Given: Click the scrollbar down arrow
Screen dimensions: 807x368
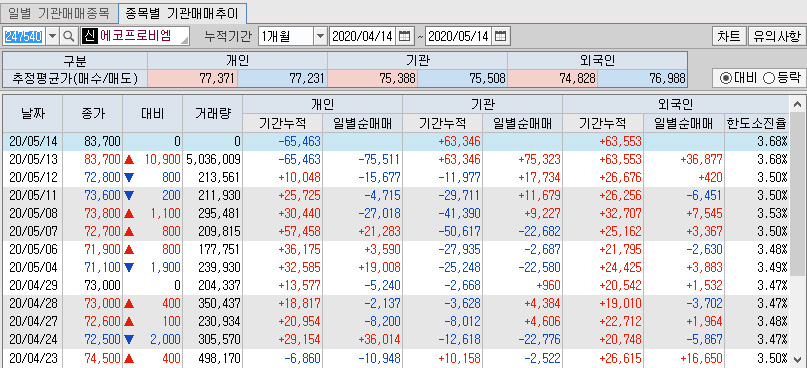Looking at the screenshot, I should click(798, 359).
